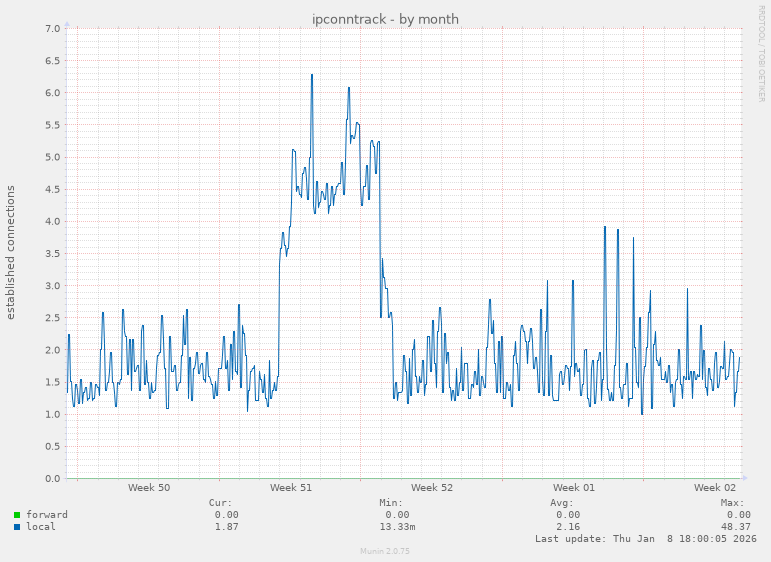The width and height of the screenshot is (771, 562).
Task: Click the local Avg value 2.16
Action: 567,527
